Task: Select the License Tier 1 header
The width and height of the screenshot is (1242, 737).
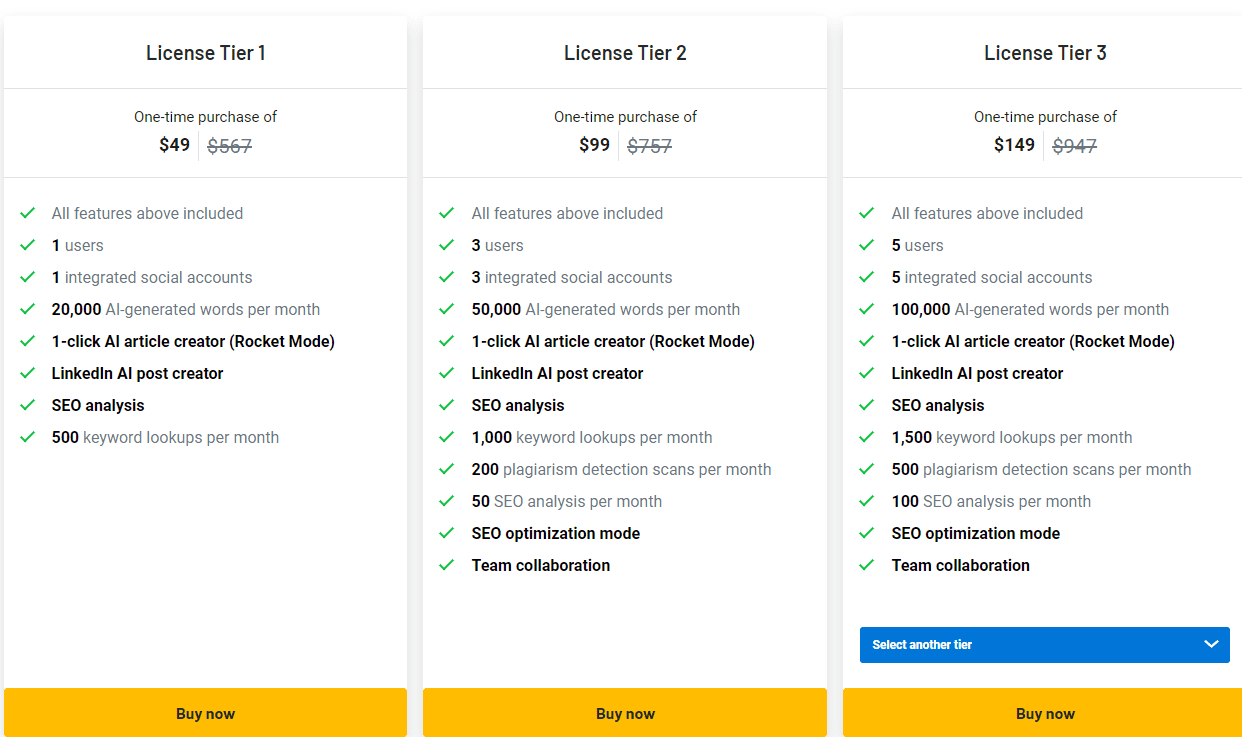Action: tap(205, 53)
